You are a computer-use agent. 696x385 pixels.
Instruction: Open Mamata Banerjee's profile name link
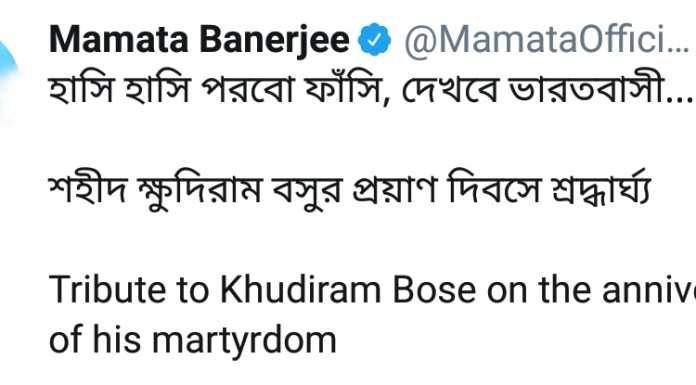(199, 40)
